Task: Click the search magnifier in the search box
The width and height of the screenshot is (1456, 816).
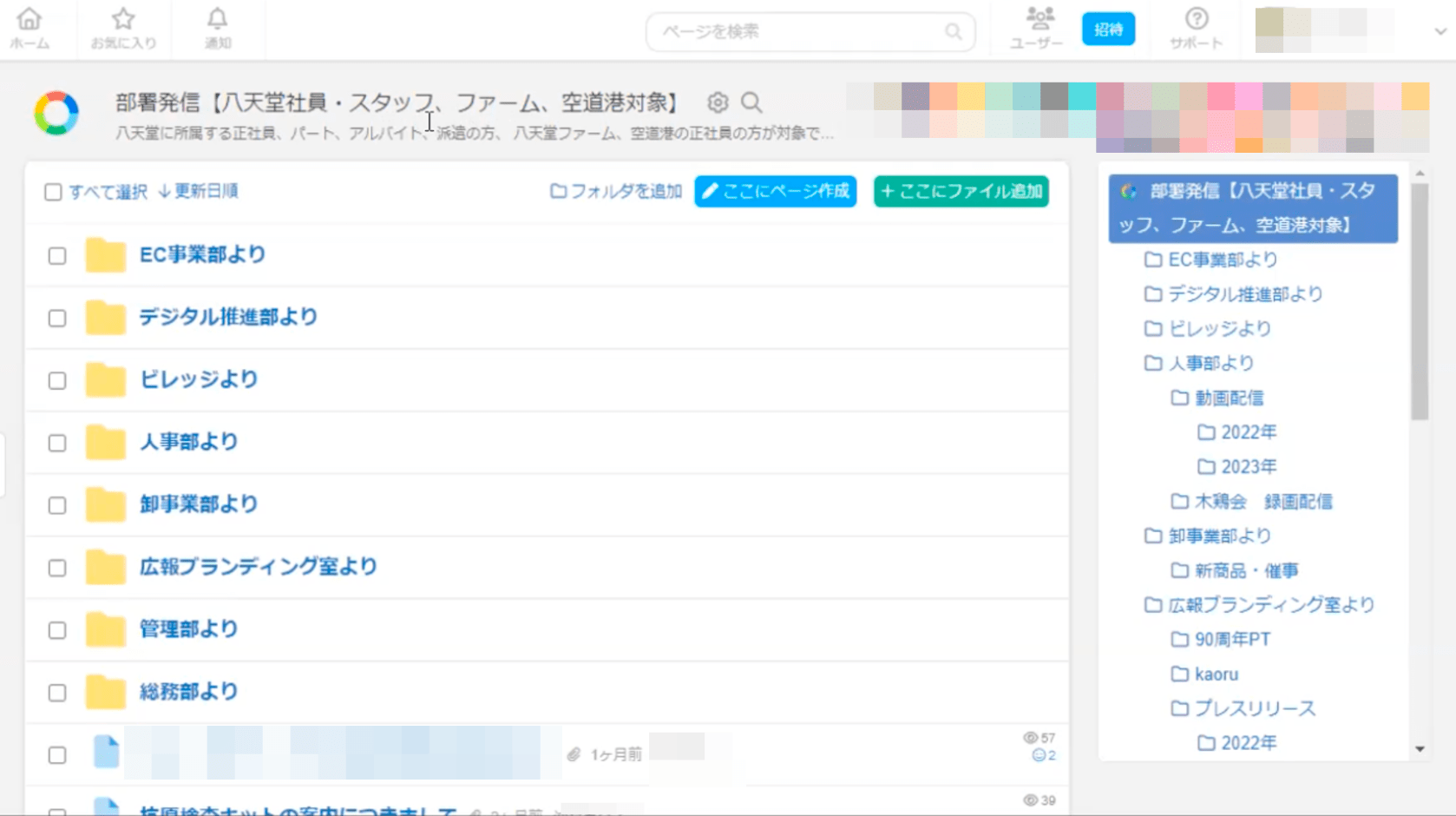Action: (953, 32)
